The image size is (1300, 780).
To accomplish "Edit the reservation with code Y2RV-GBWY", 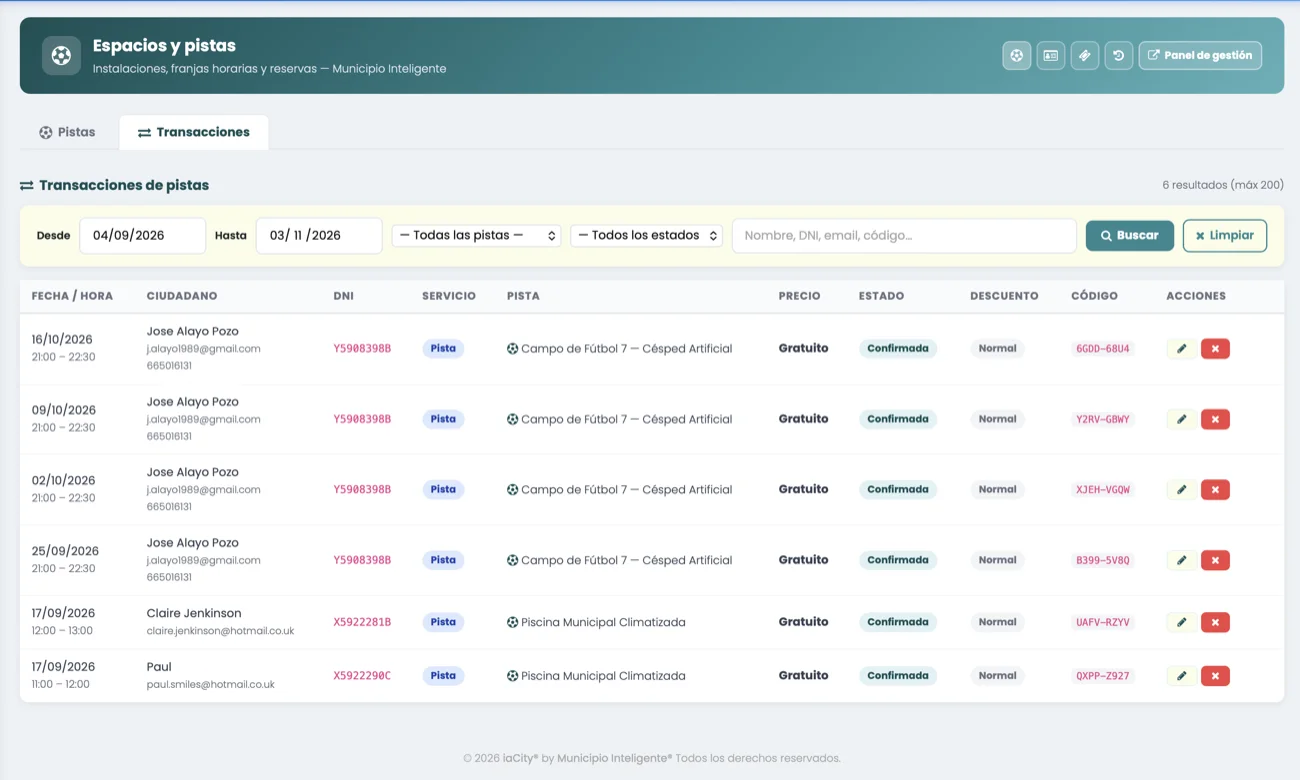I will coord(1181,419).
